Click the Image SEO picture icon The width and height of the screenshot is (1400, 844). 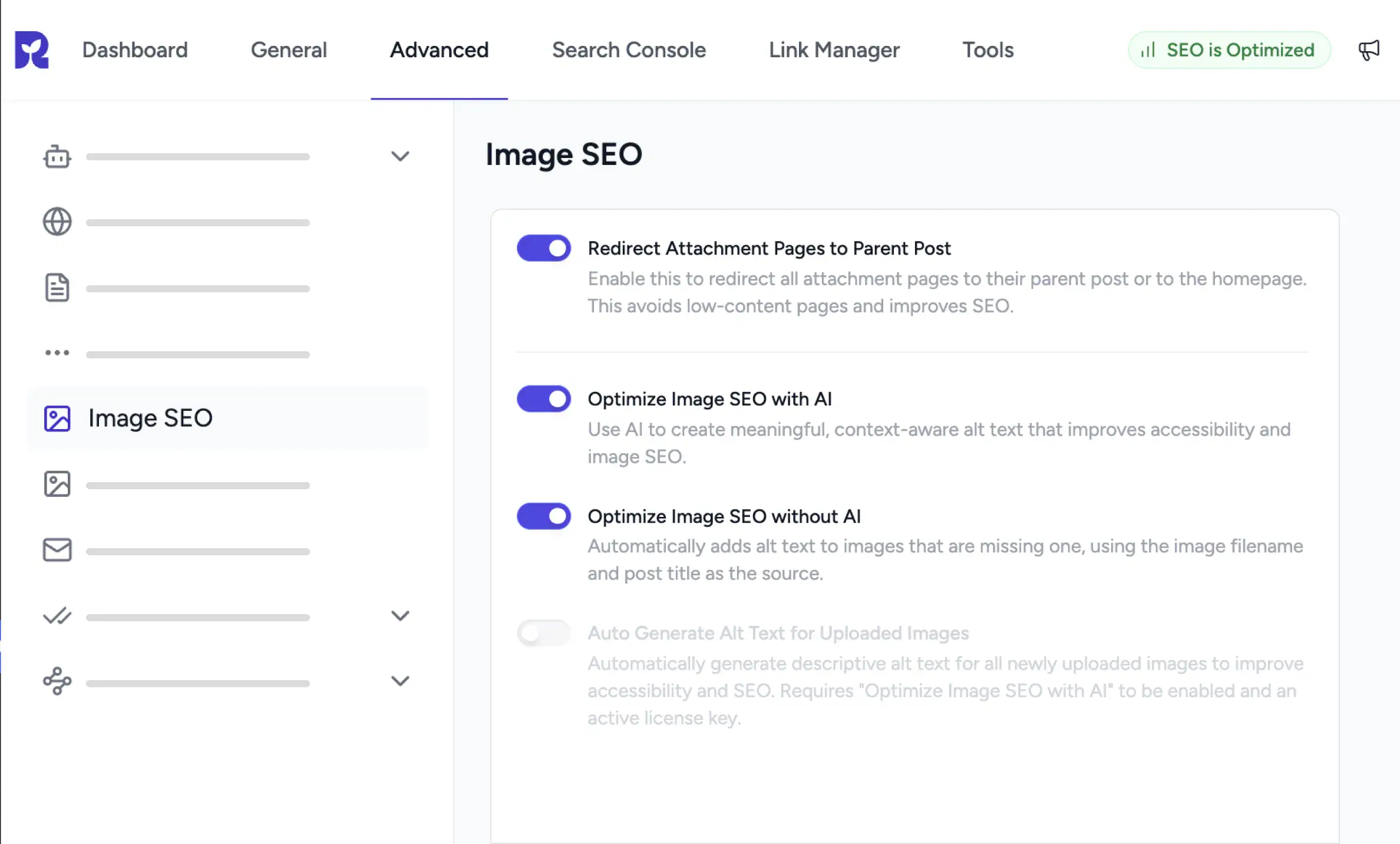(x=57, y=418)
